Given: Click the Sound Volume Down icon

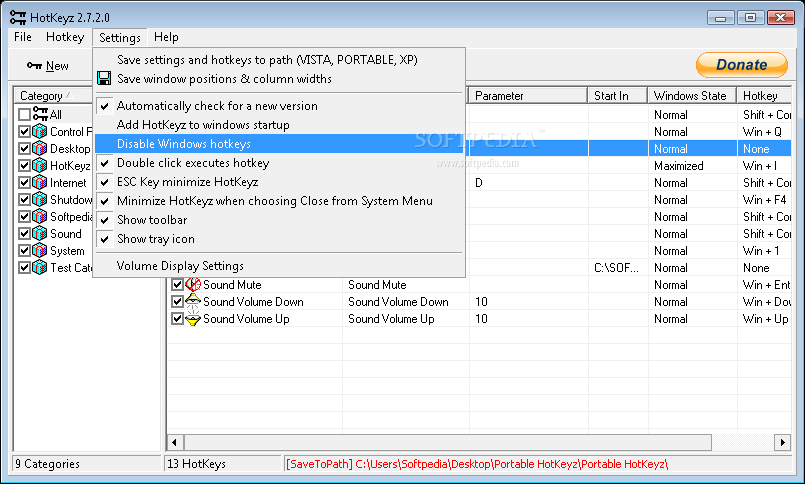Looking at the screenshot, I should click(193, 301).
